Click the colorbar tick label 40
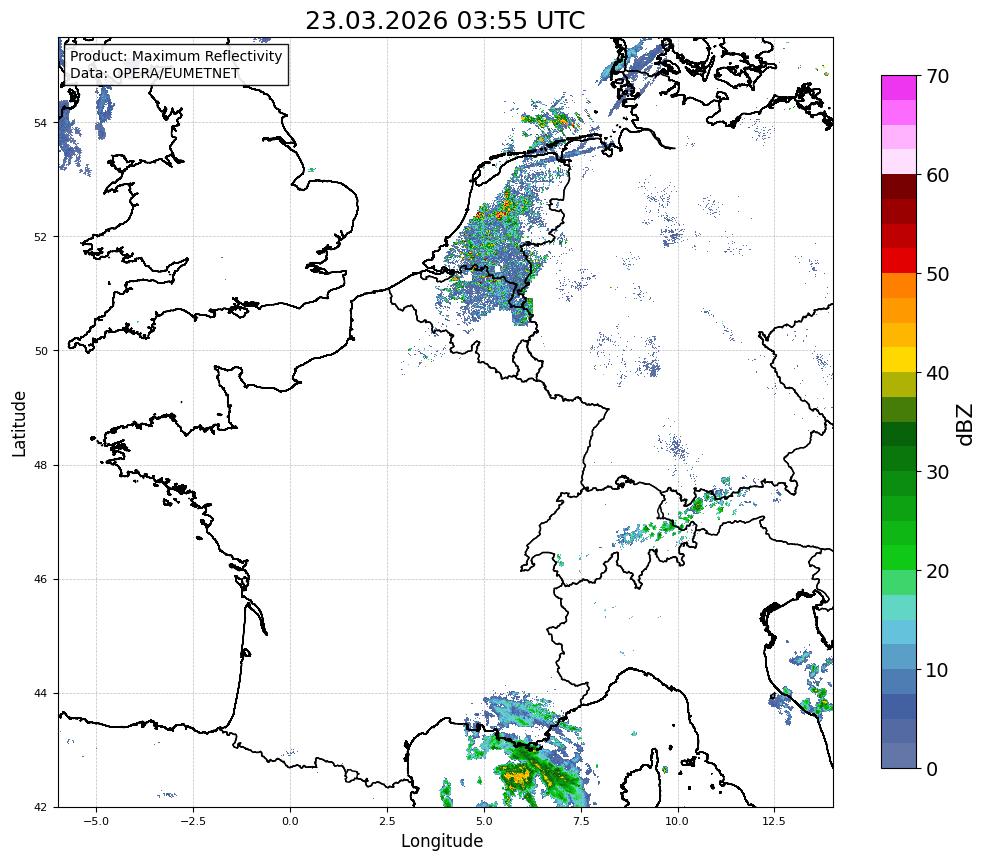The width and height of the screenshot is (985, 860). [937, 373]
